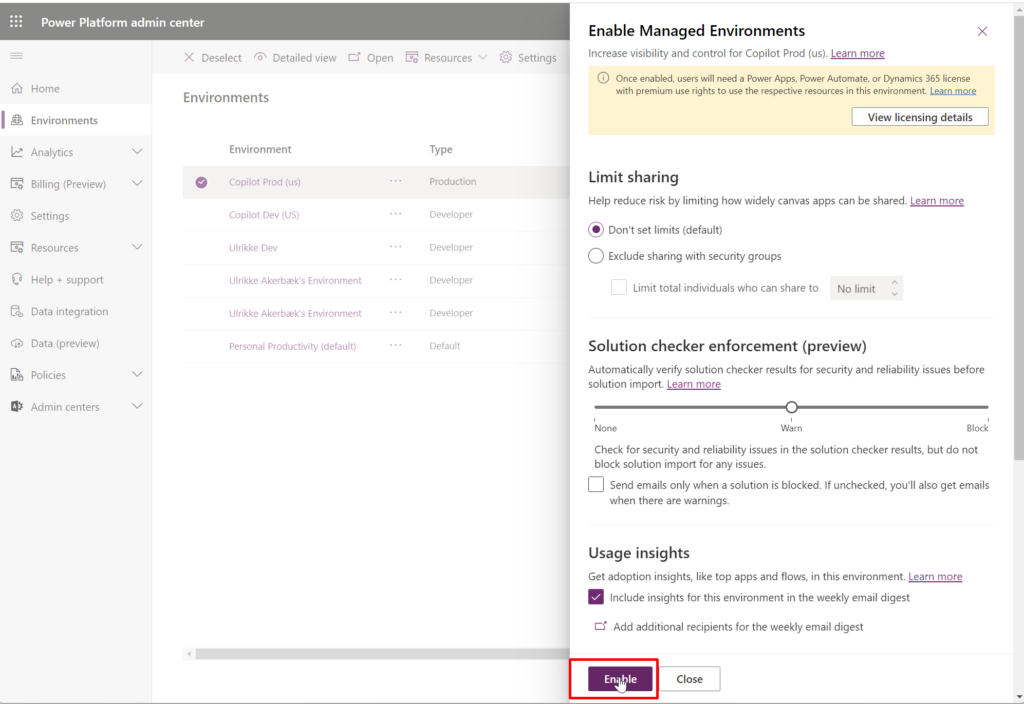Expand the Billing (Preview) chevron

click(137, 184)
